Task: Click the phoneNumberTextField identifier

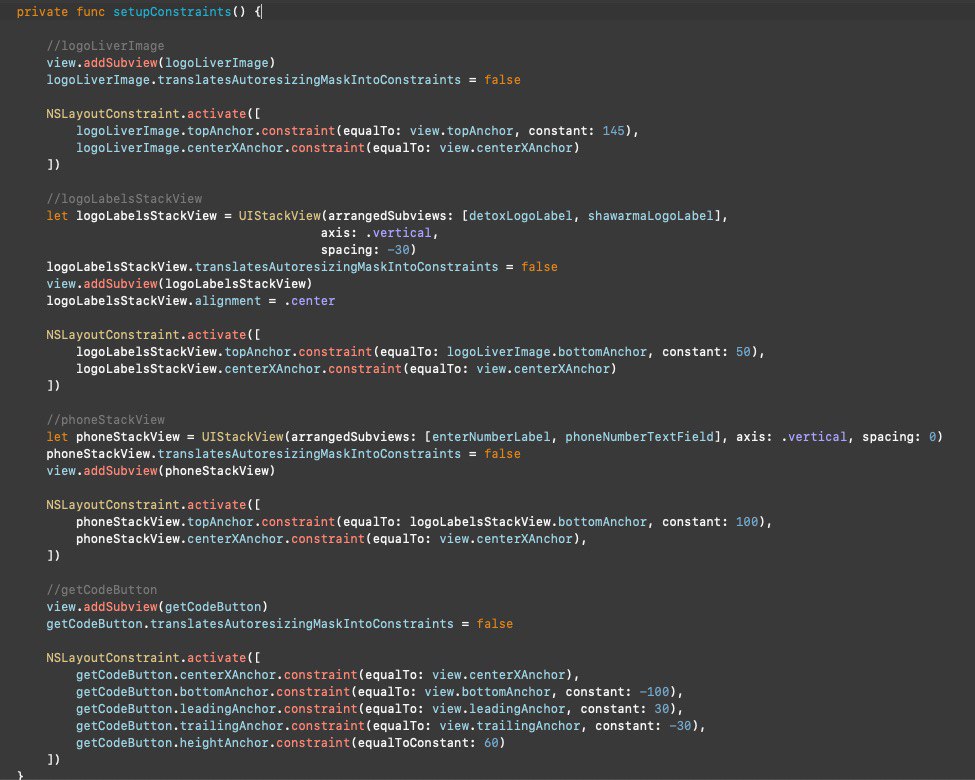Action: click(x=639, y=436)
